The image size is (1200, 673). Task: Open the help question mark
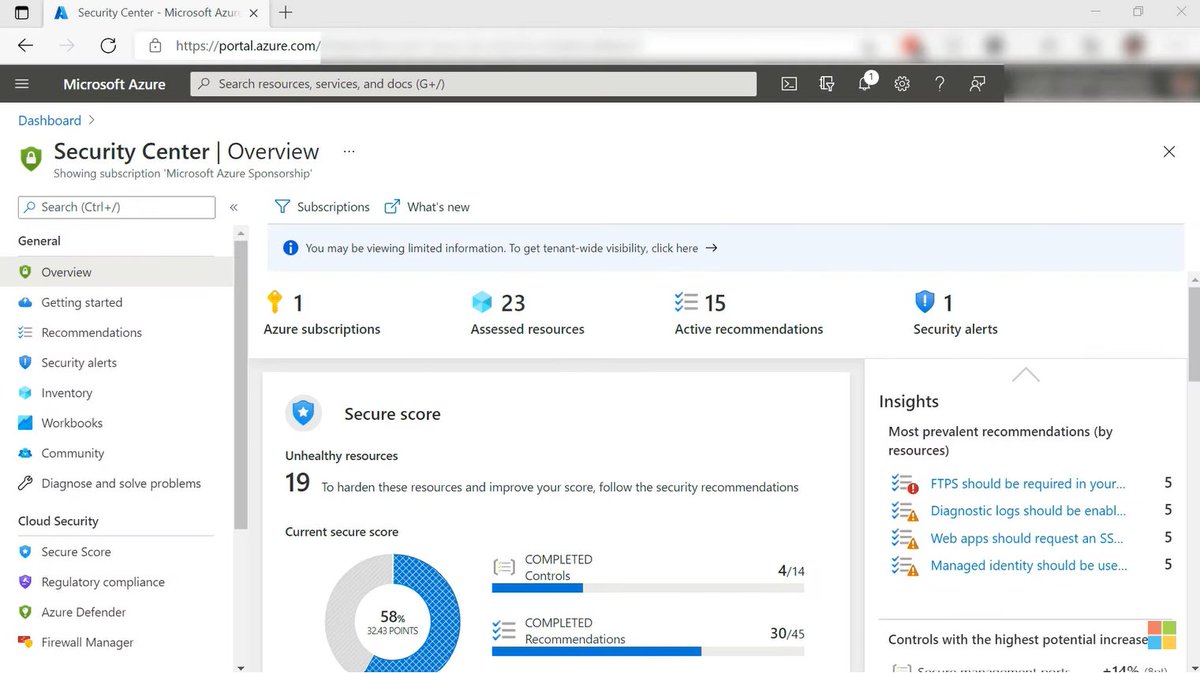click(x=940, y=84)
